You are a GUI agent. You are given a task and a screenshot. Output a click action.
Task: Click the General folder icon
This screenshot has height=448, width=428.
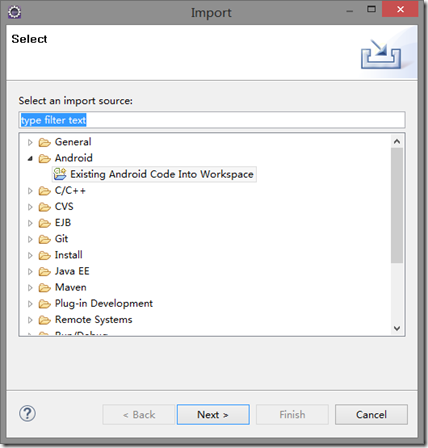click(44, 142)
